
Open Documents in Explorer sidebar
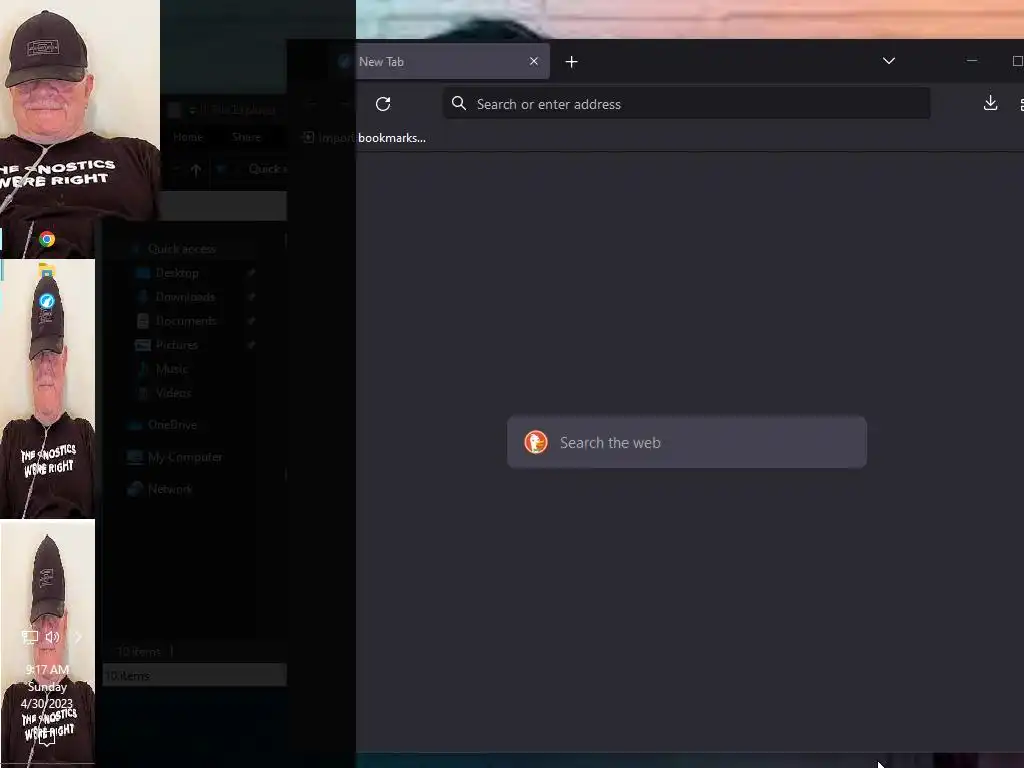(x=186, y=321)
